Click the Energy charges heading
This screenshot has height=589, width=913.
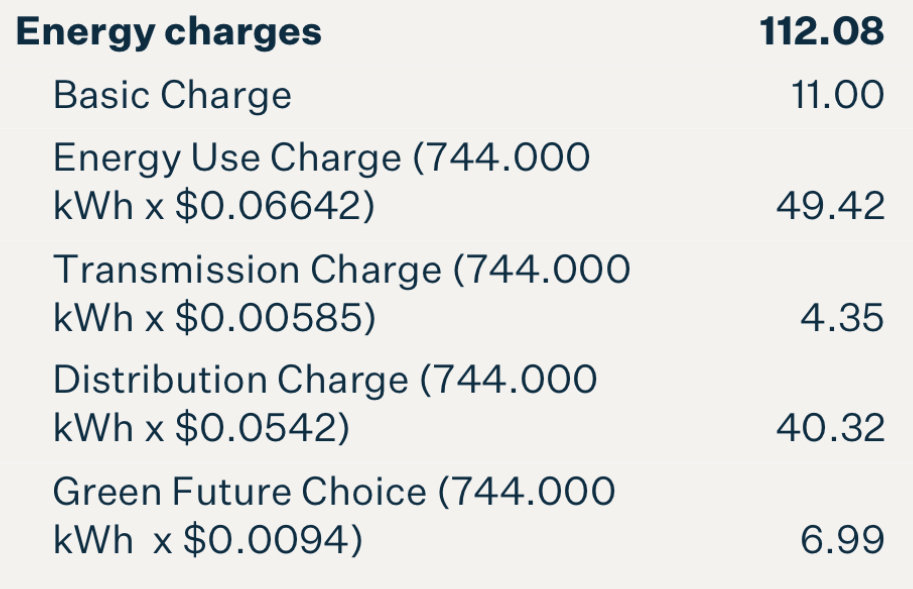[x=168, y=33]
